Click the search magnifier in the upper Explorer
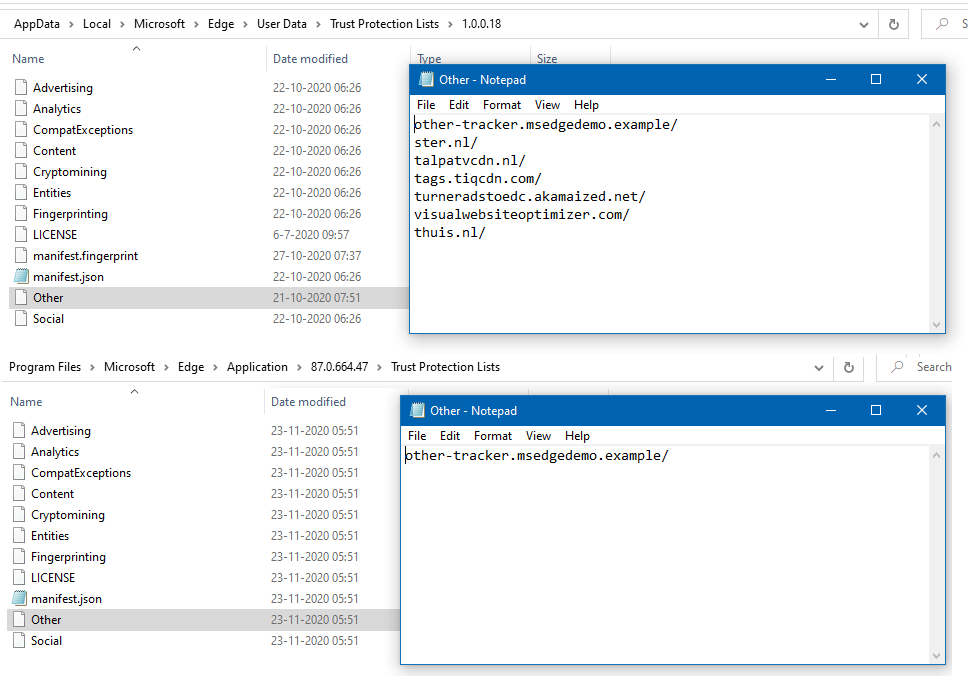The height and width of the screenshot is (676, 970). [942, 24]
